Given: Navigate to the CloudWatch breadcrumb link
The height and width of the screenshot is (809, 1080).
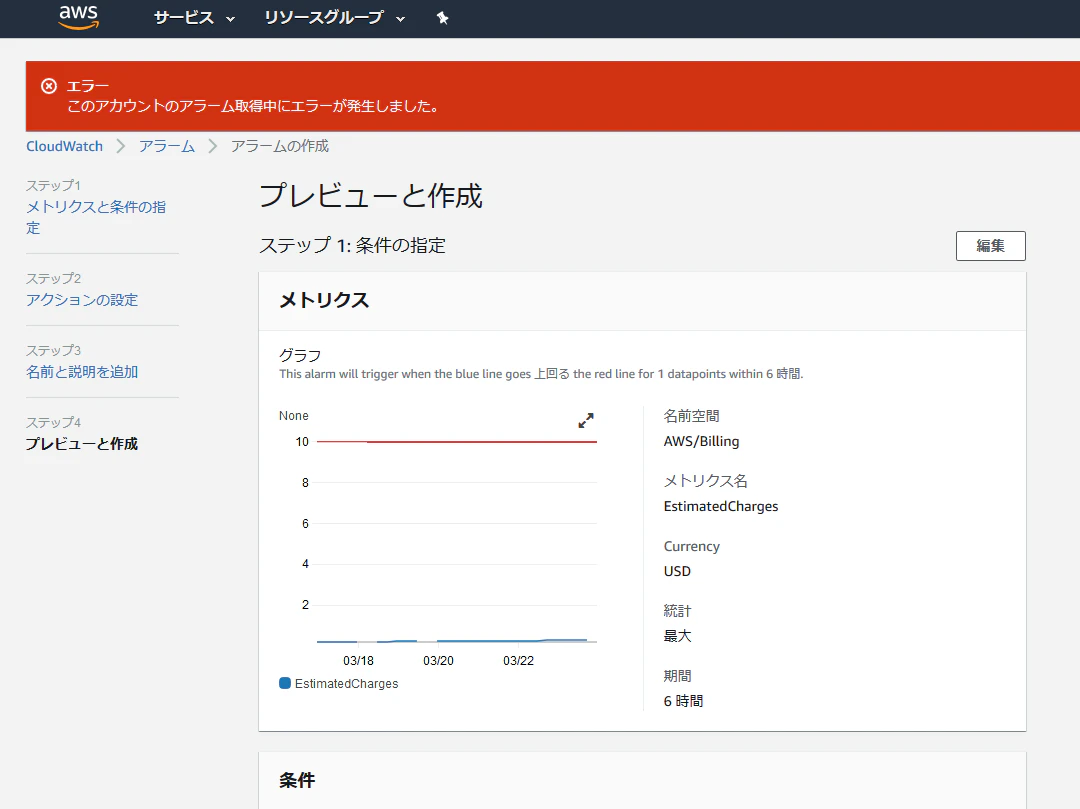Looking at the screenshot, I should (x=64, y=146).
